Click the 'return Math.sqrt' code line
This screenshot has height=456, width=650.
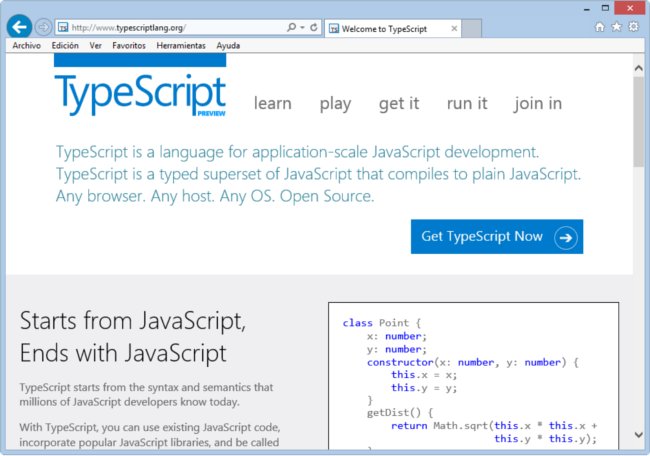point(494,426)
